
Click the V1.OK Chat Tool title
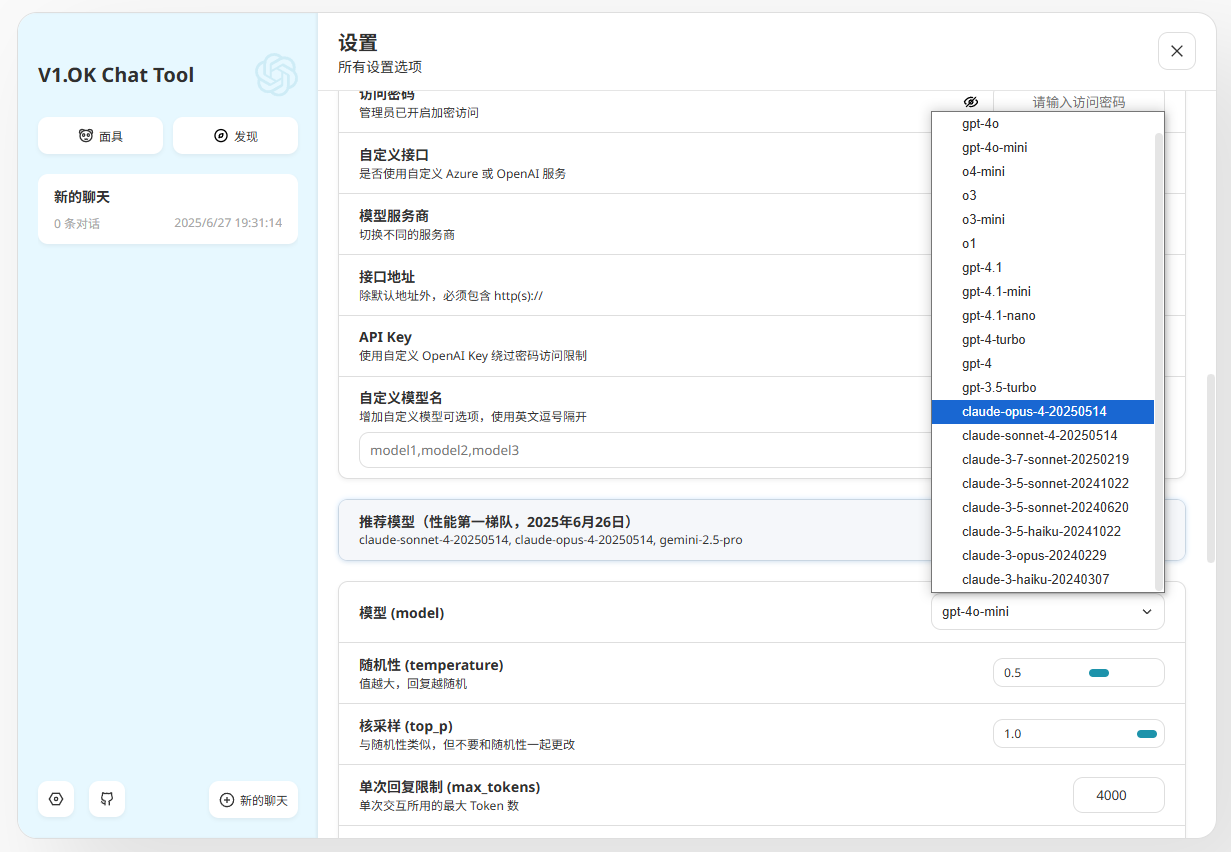click(x=116, y=75)
